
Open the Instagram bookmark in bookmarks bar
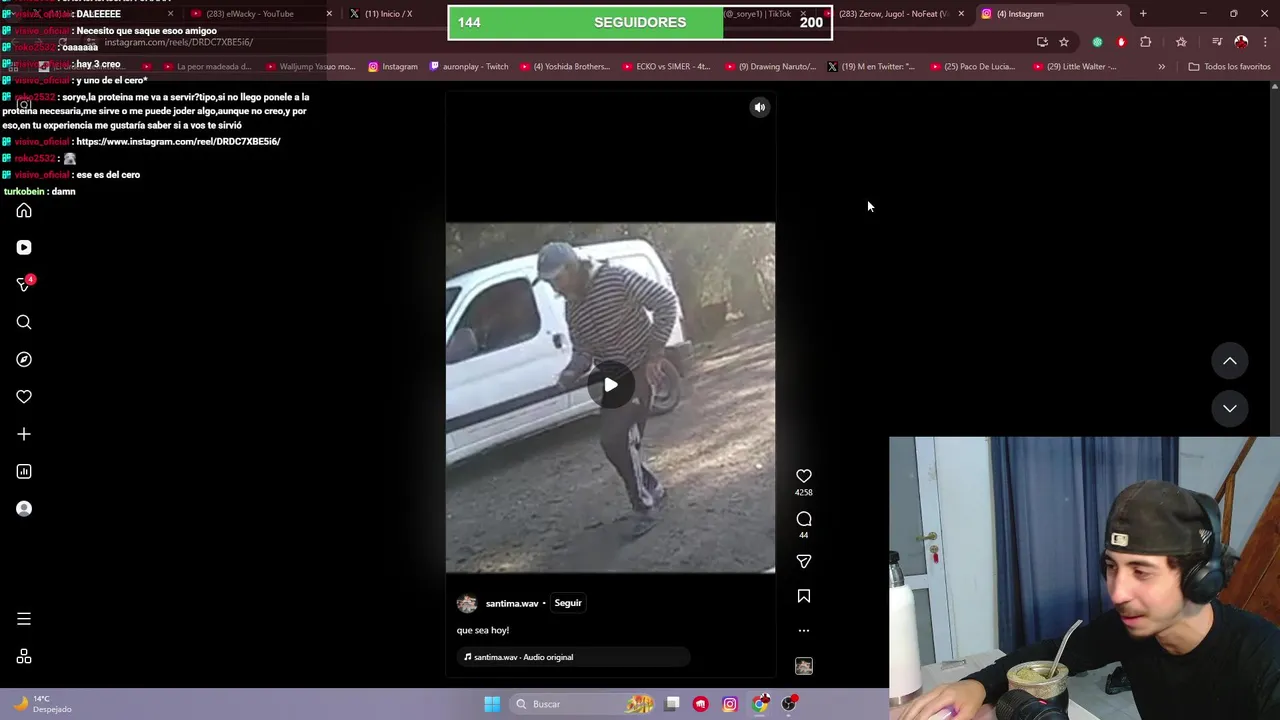pyautogui.click(x=392, y=67)
